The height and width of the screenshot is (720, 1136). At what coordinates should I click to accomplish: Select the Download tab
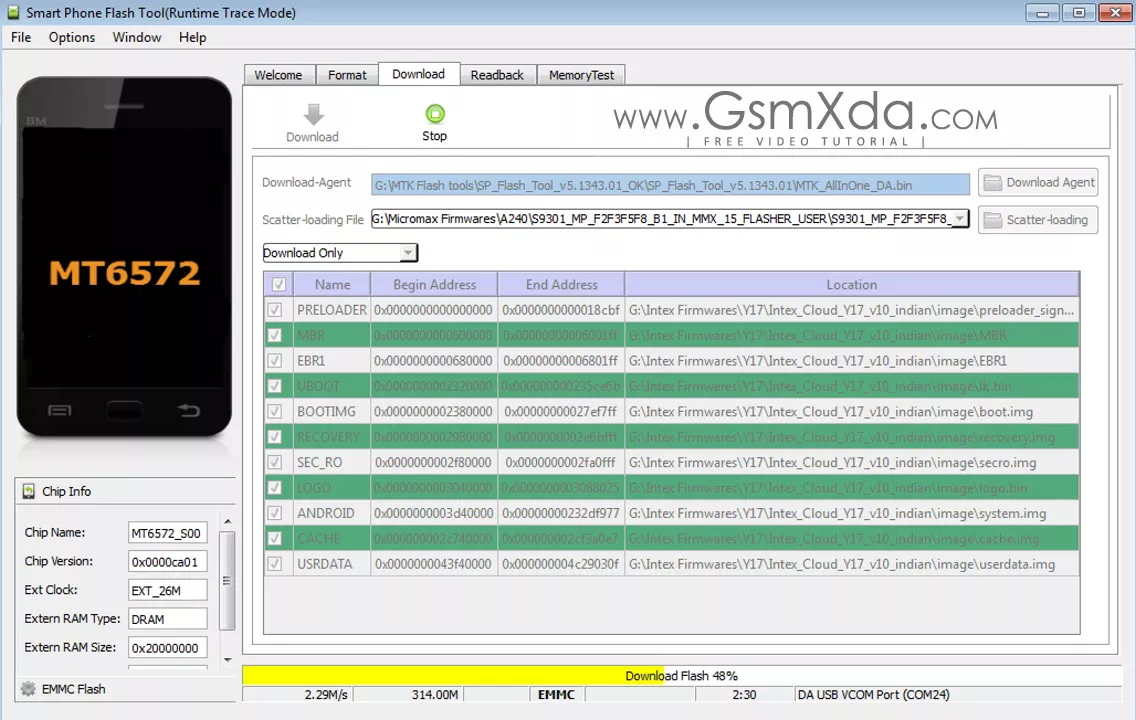click(419, 74)
